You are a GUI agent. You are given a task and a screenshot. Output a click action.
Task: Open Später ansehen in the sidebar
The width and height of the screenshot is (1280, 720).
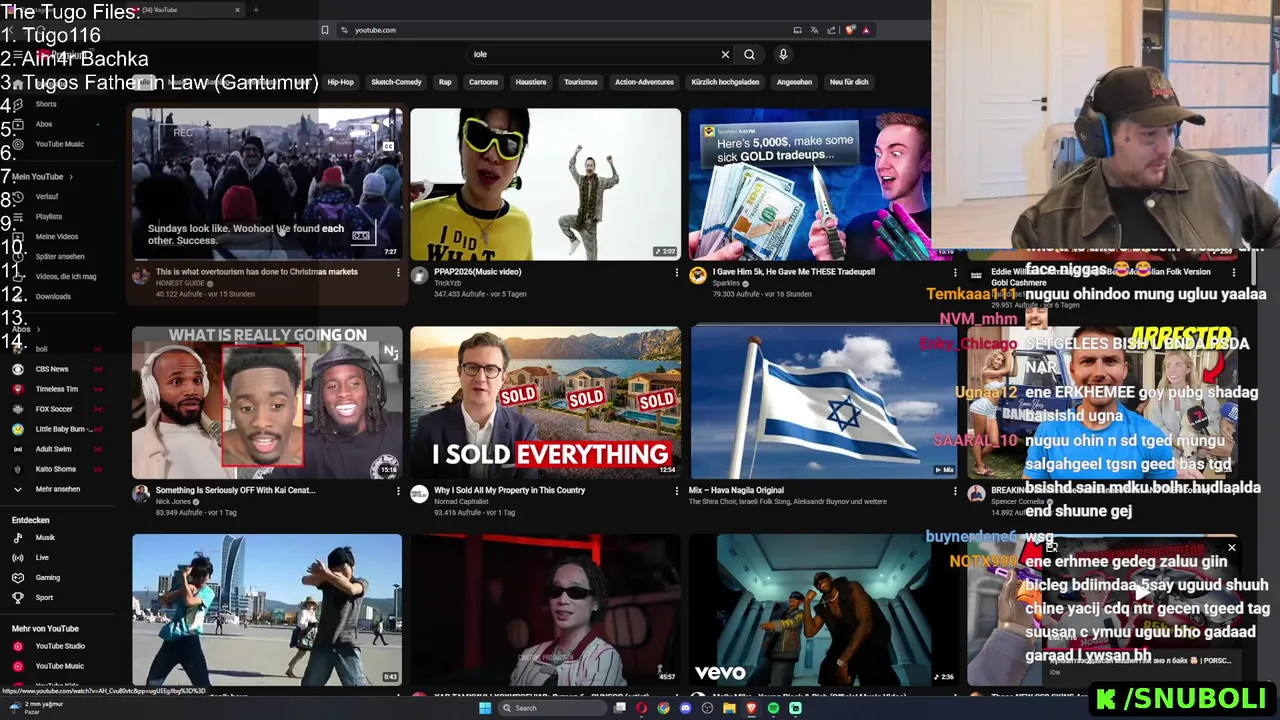[60, 256]
